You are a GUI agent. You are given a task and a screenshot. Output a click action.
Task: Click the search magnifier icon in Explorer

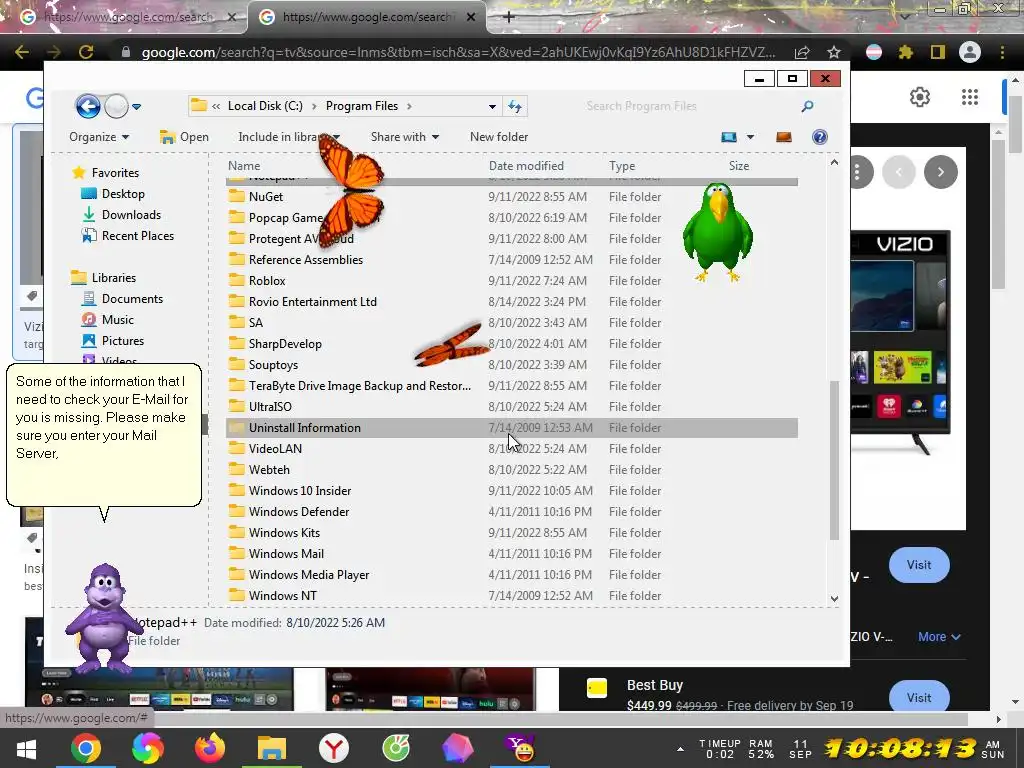click(807, 106)
